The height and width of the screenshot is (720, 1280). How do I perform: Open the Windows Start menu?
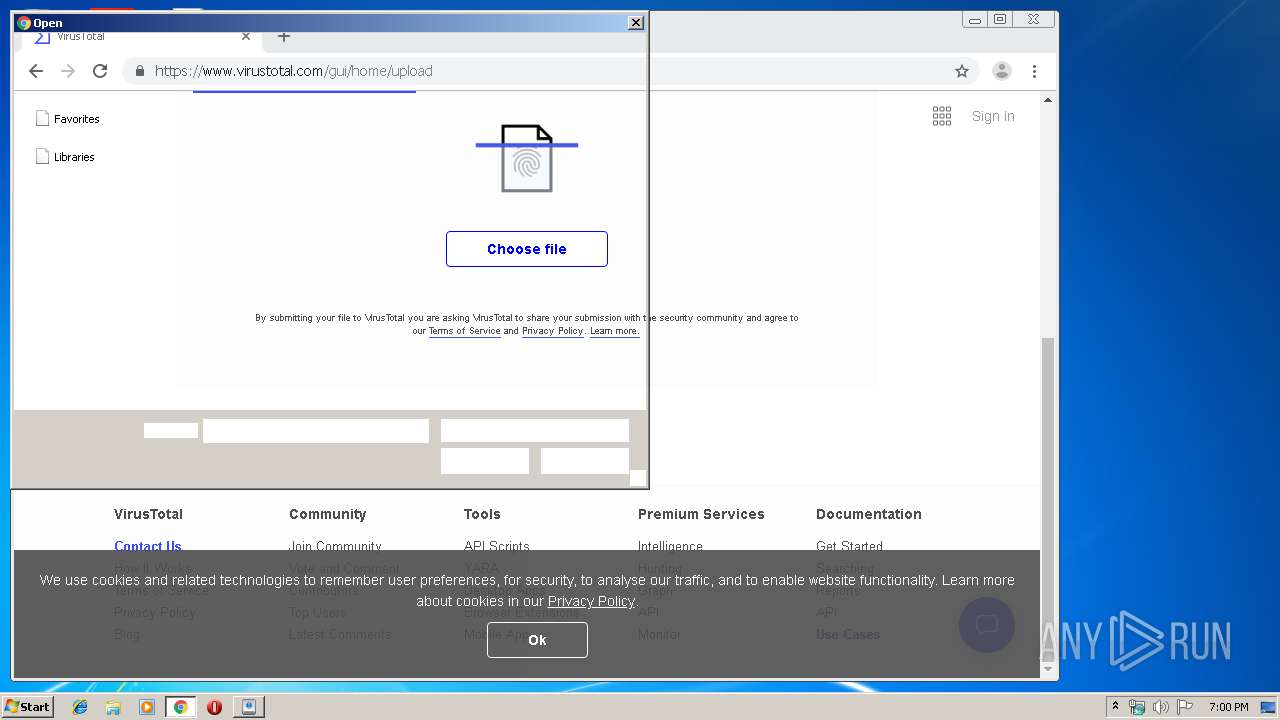tap(27, 706)
